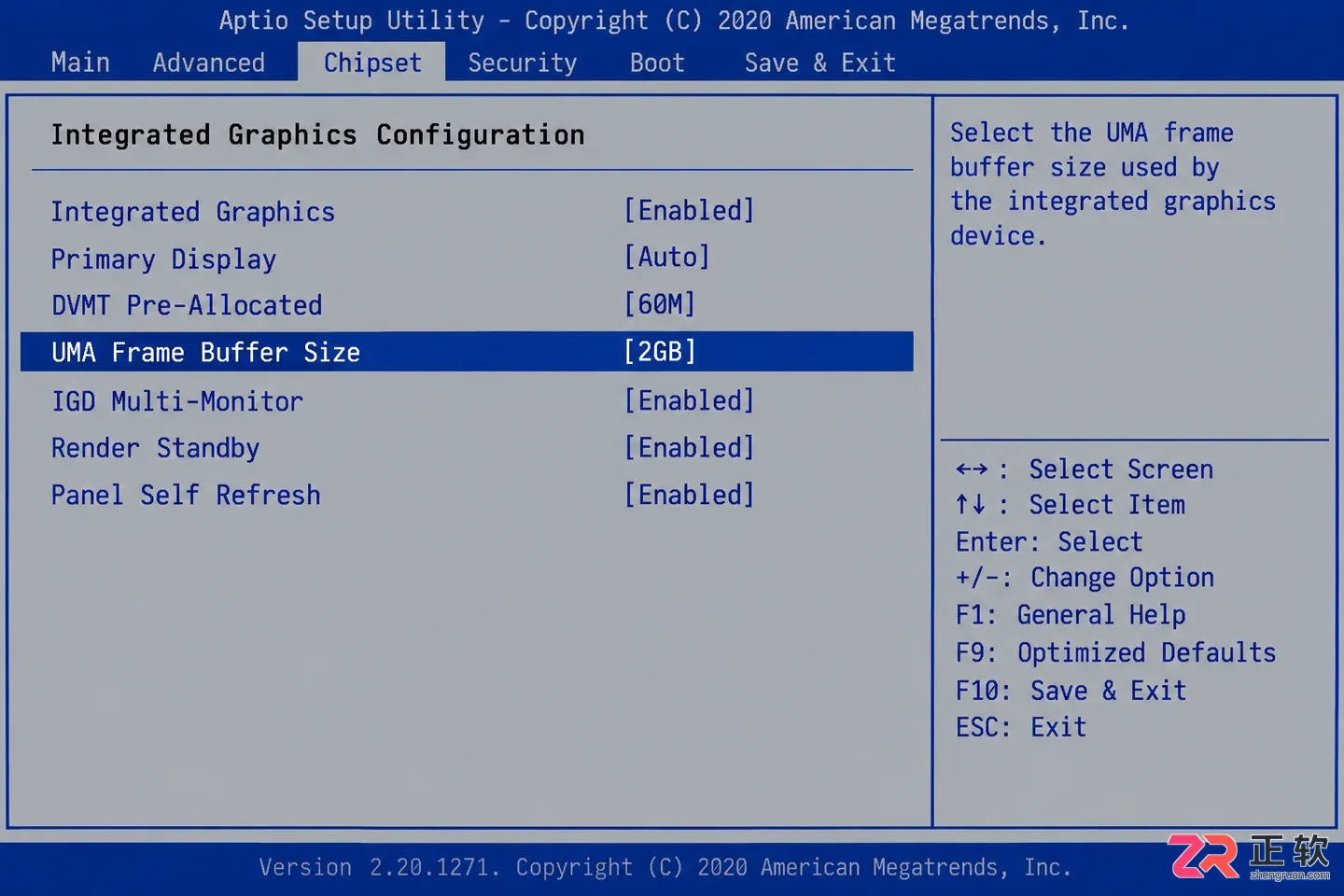Screen dimensions: 1344x896
Task: Go to the Security tab
Action: click(x=523, y=63)
